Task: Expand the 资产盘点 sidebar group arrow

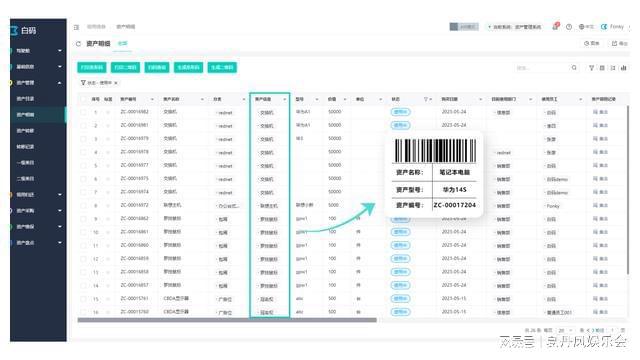Action: pos(60,243)
